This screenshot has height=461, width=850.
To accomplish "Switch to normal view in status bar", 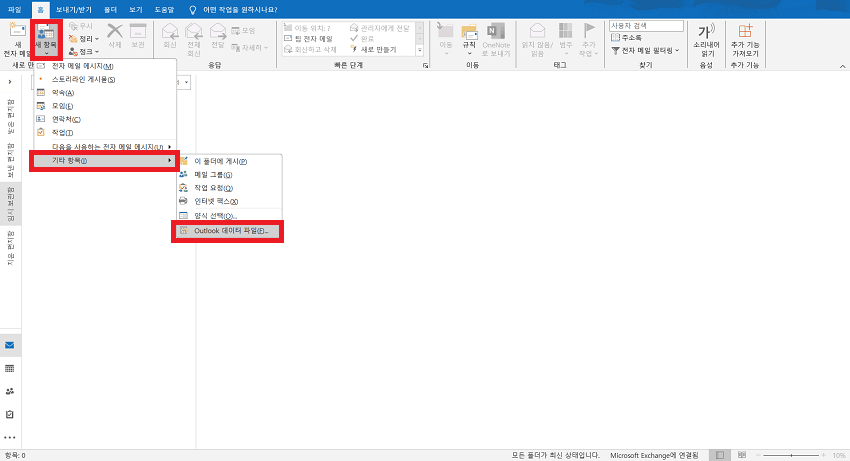I will pyautogui.click(x=719, y=456).
